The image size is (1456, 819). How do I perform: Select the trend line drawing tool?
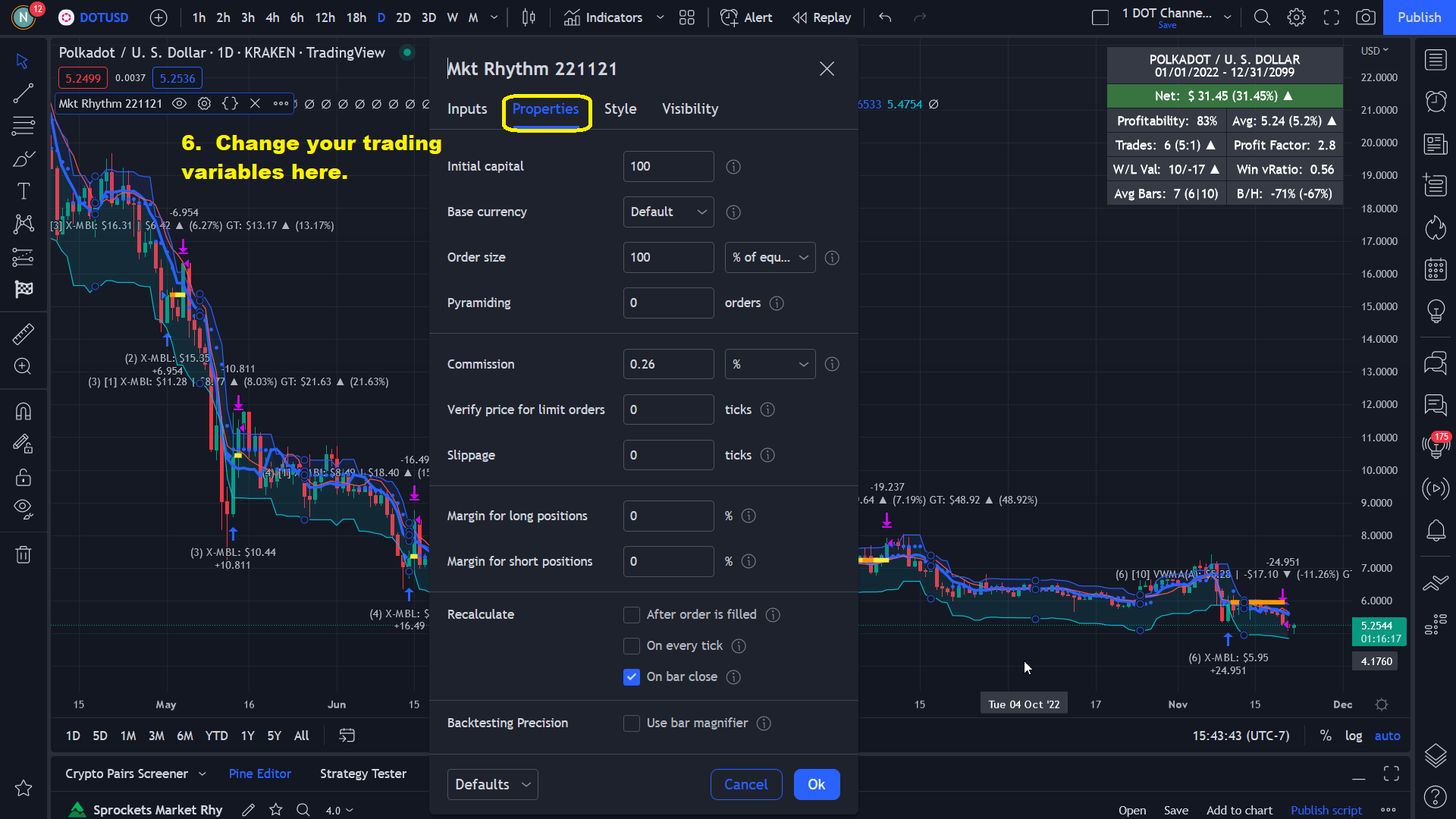pyautogui.click(x=23, y=93)
